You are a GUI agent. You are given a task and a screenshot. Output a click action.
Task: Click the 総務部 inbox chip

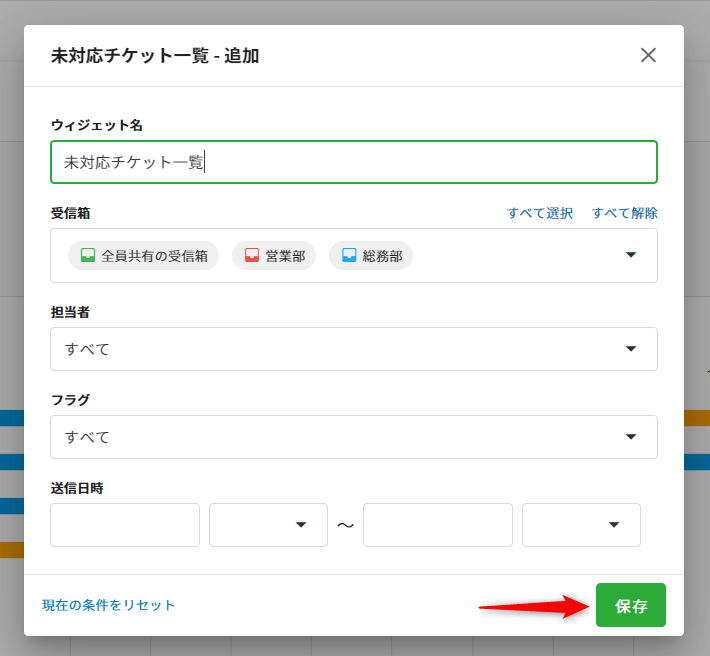click(371, 256)
